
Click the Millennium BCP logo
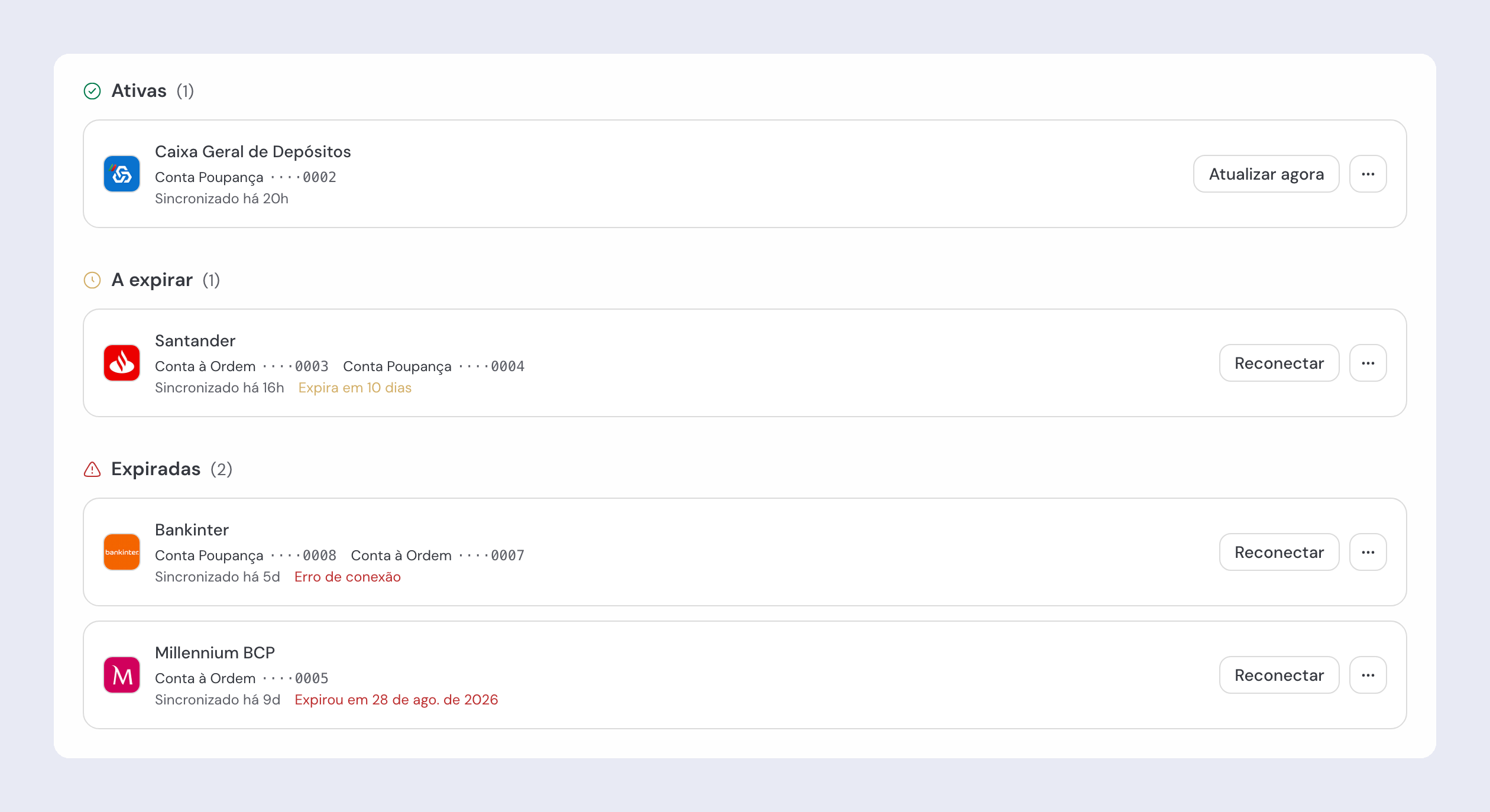tap(122, 675)
